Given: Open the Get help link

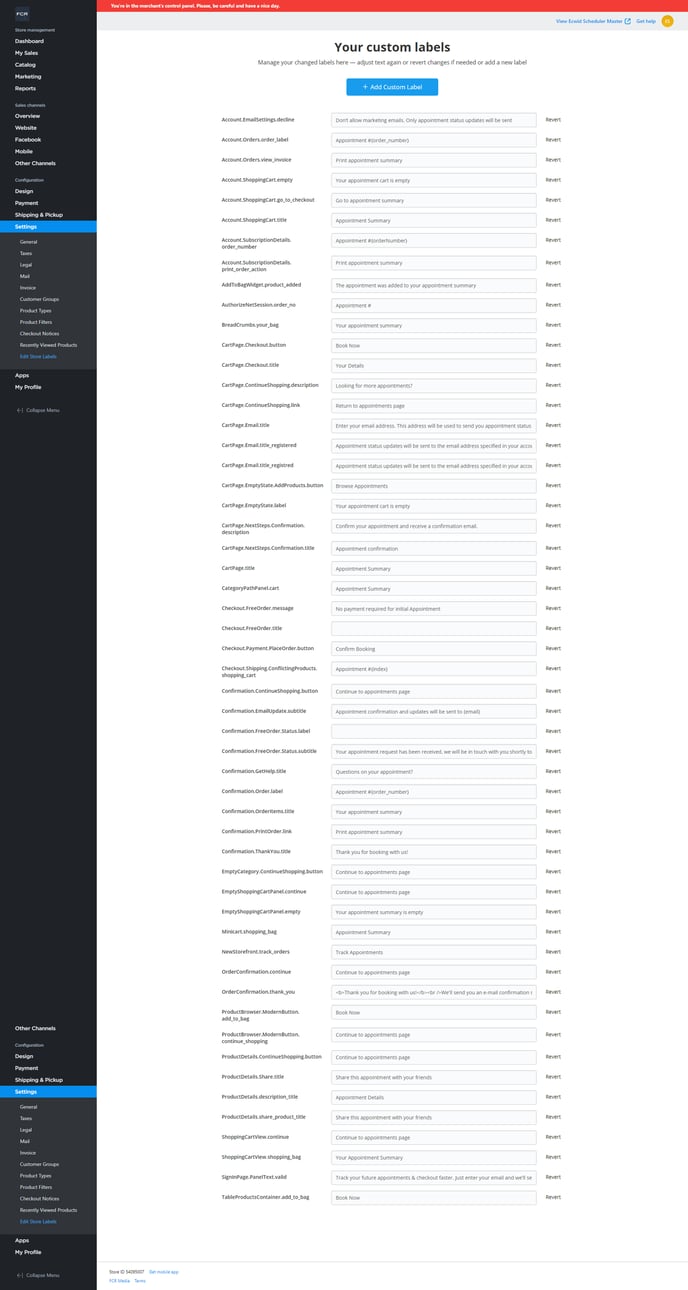Looking at the screenshot, I should 646,21.
